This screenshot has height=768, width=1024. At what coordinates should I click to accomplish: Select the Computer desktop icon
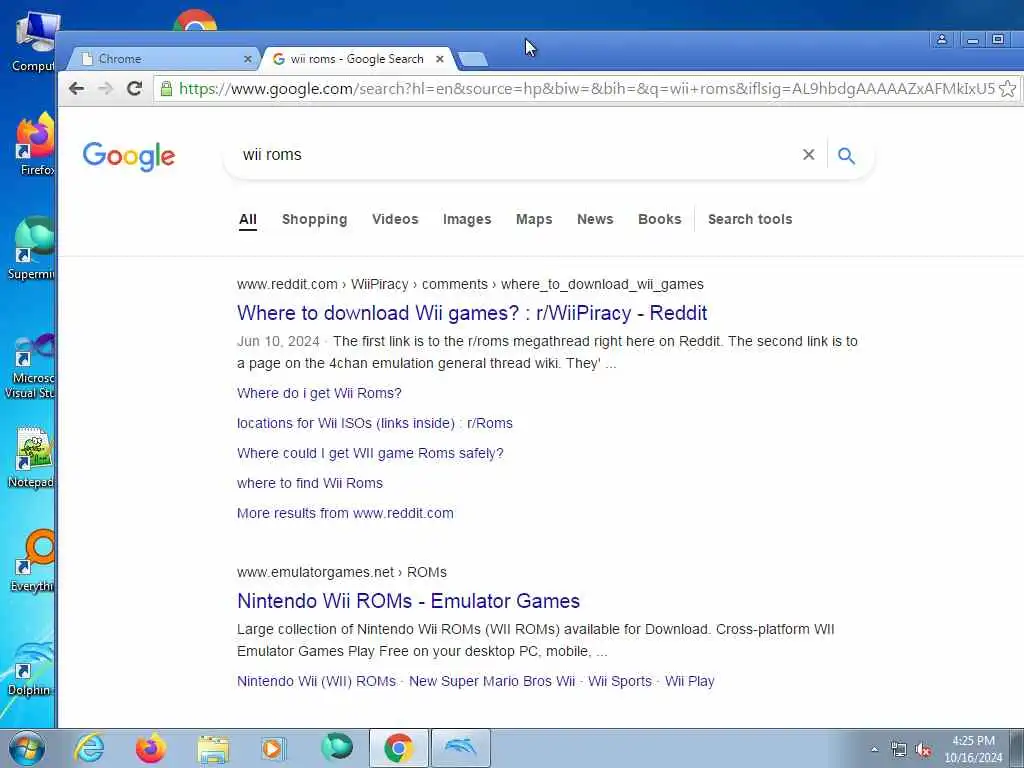[34, 42]
